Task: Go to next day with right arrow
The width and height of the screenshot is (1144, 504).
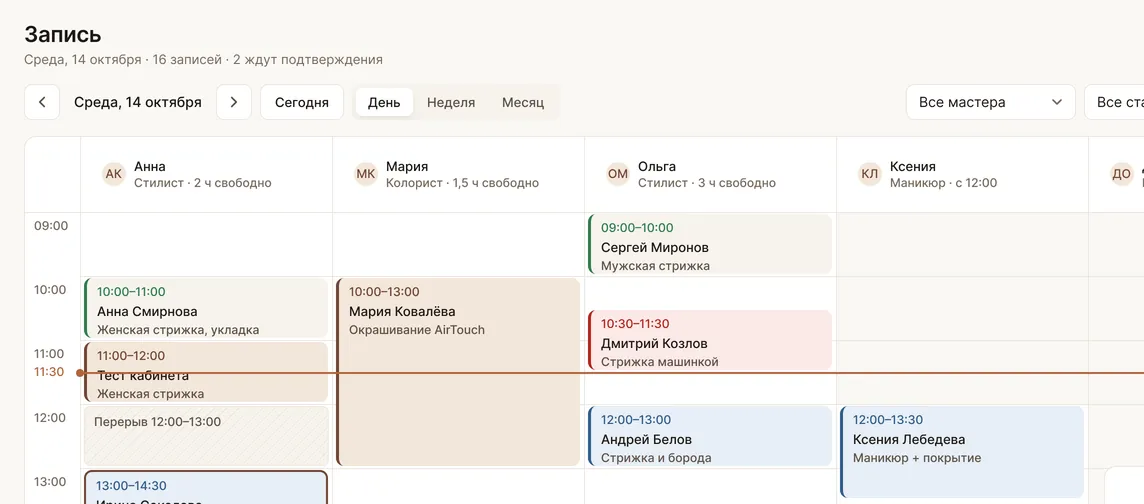Action: [233, 102]
